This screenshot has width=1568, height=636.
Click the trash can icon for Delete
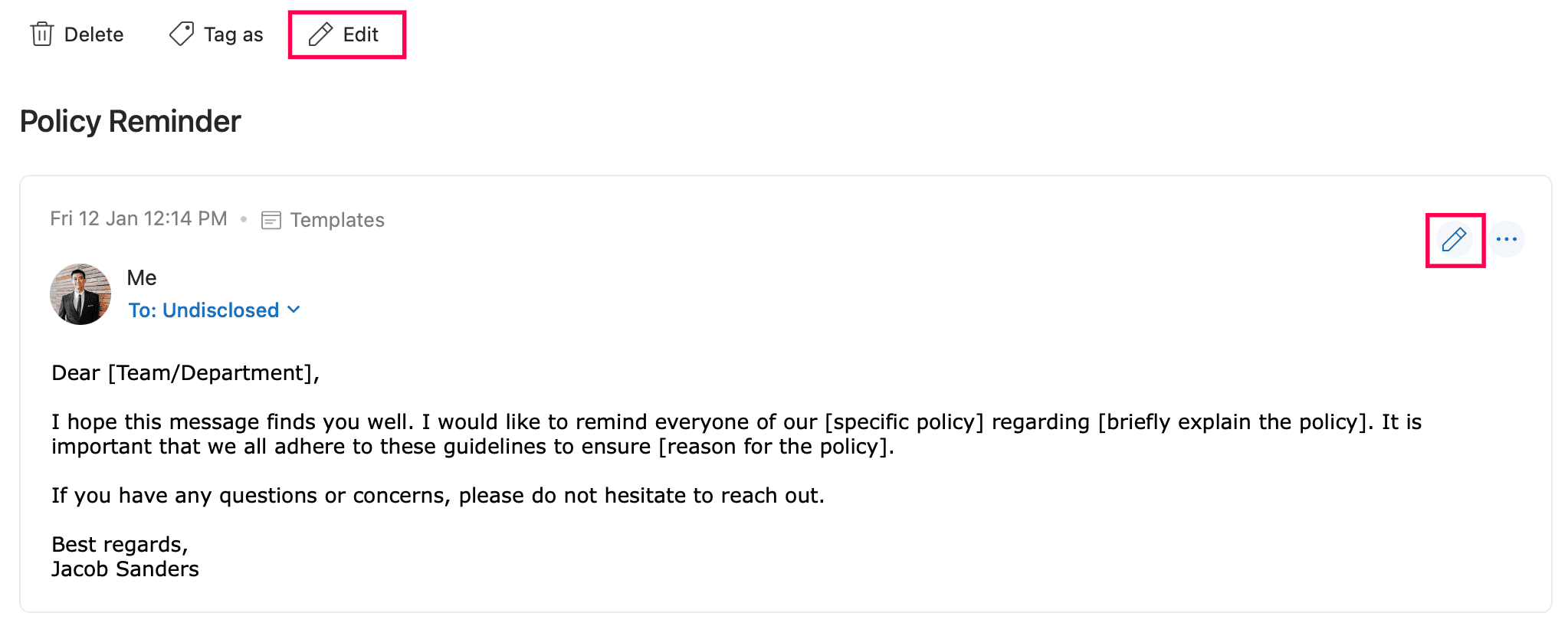[42, 34]
